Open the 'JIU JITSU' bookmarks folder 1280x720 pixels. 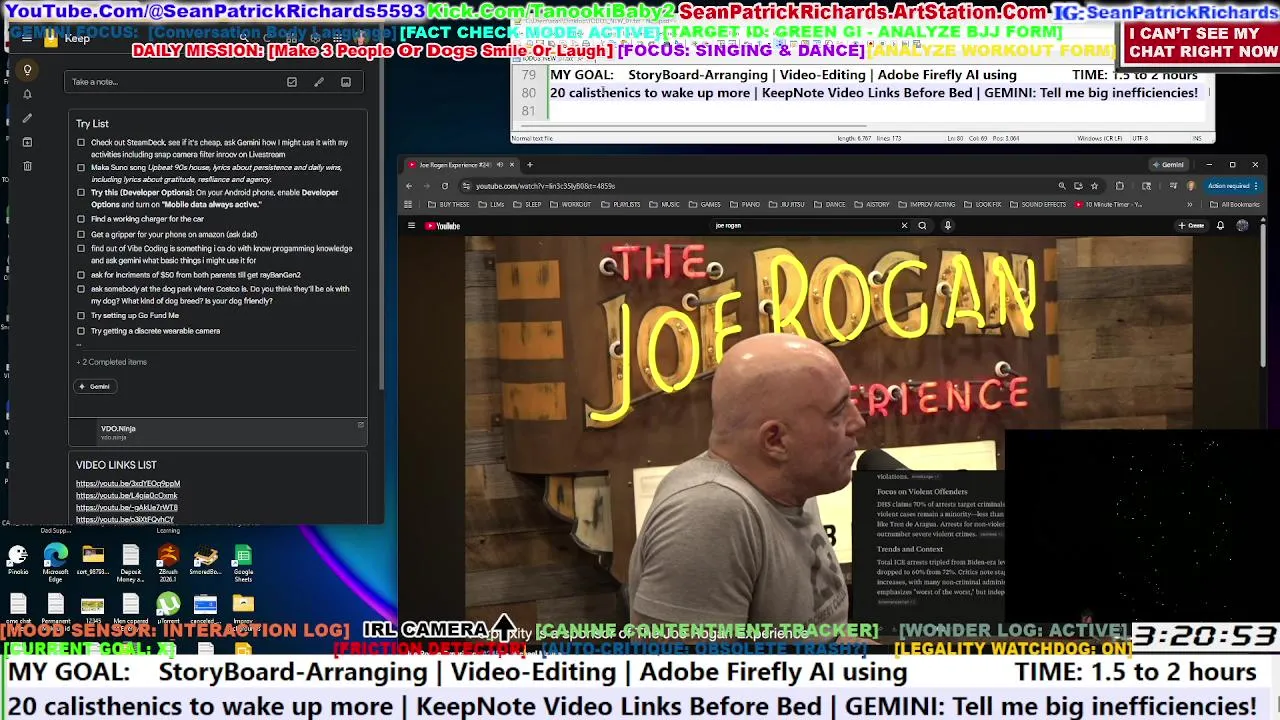pos(787,205)
